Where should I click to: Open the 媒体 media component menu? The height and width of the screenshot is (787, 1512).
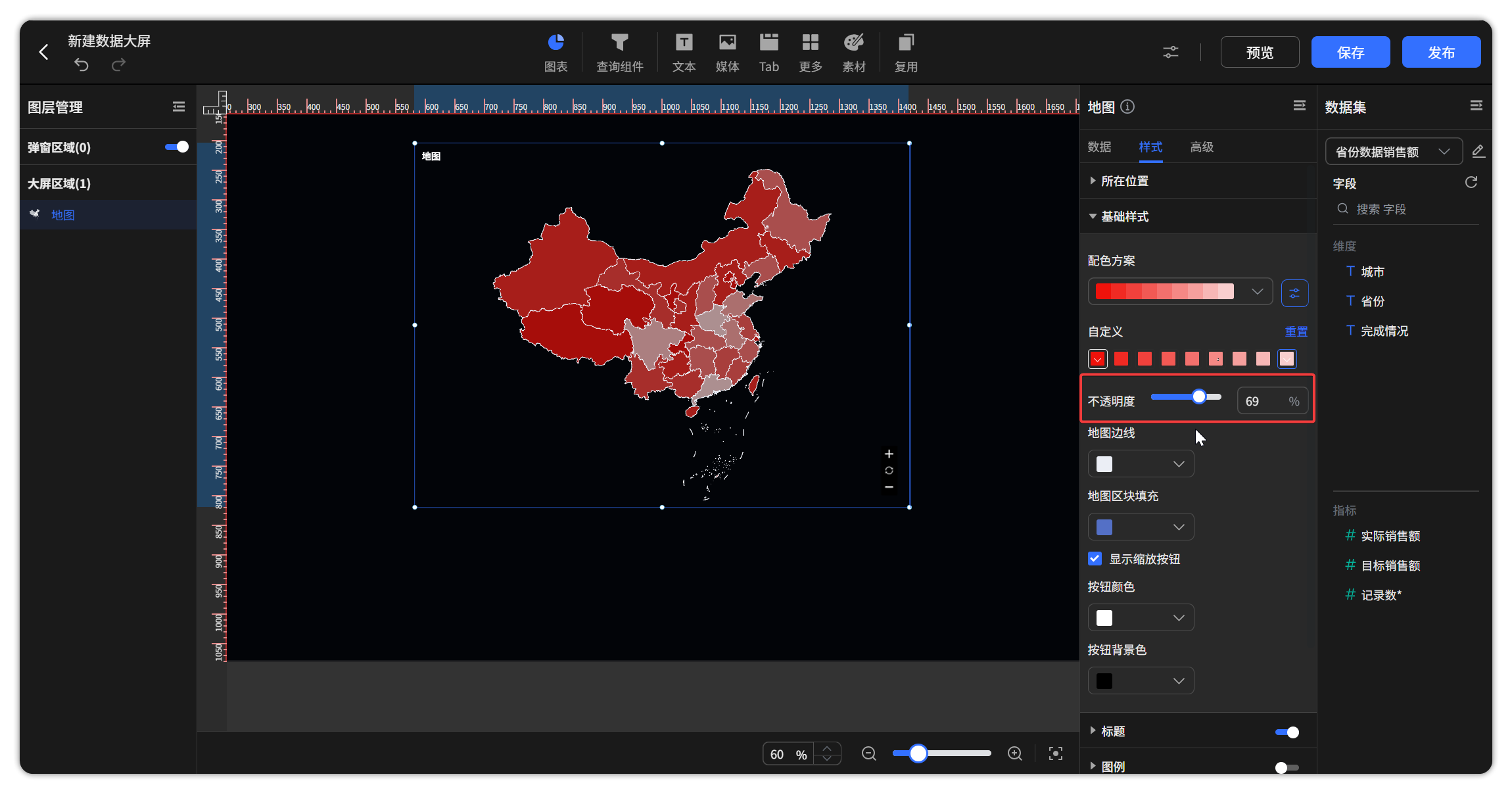pyautogui.click(x=727, y=53)
